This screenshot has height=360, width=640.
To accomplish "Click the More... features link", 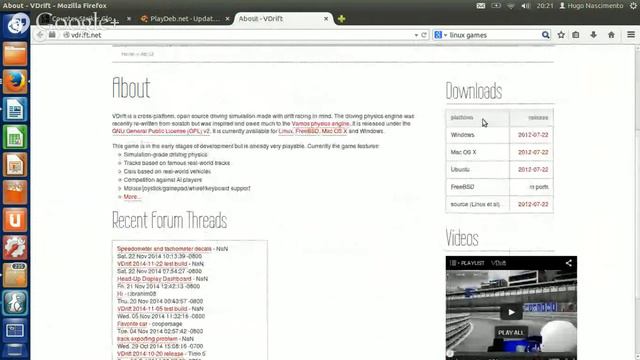I will click(x=132, y=197).
